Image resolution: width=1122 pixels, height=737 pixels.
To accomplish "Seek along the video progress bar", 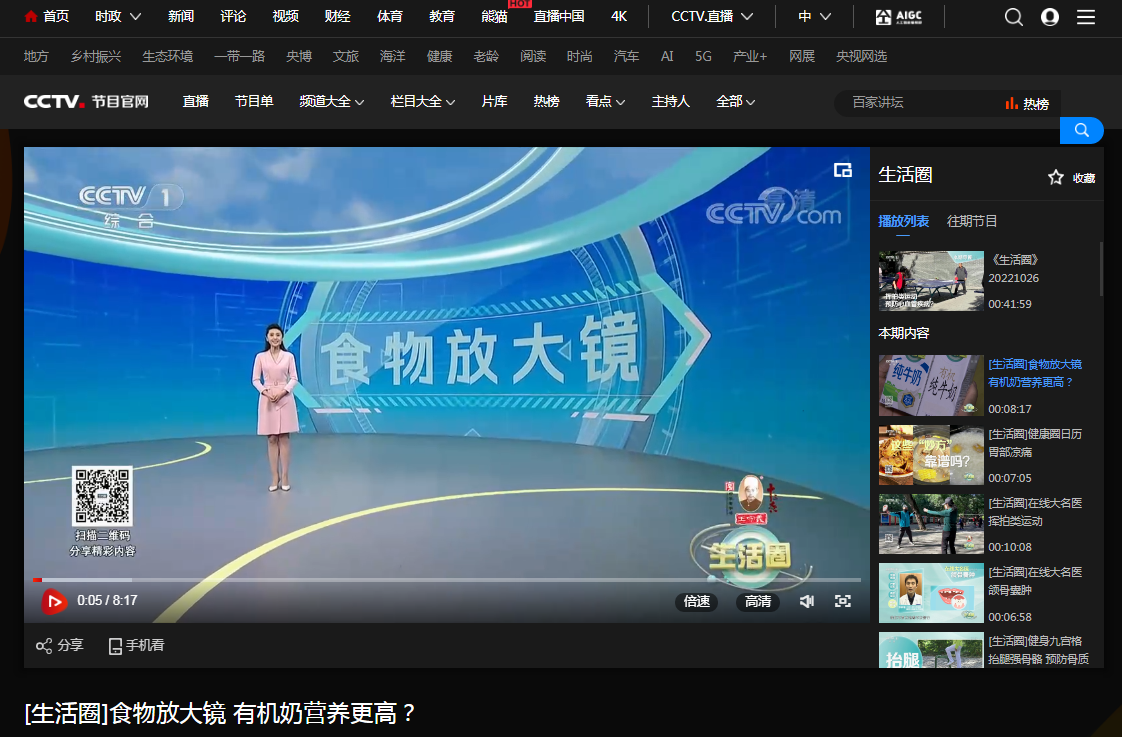I will [447, 580].
